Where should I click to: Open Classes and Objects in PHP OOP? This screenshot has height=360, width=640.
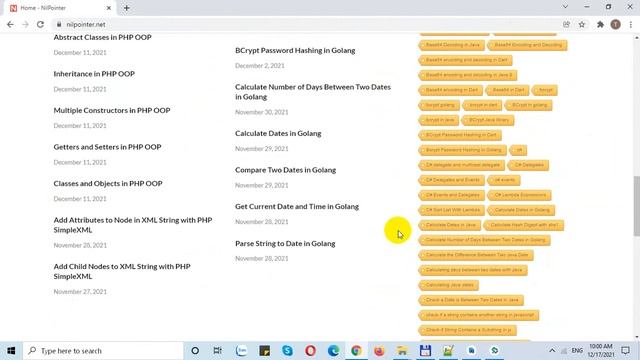click(x=108, y=184)
